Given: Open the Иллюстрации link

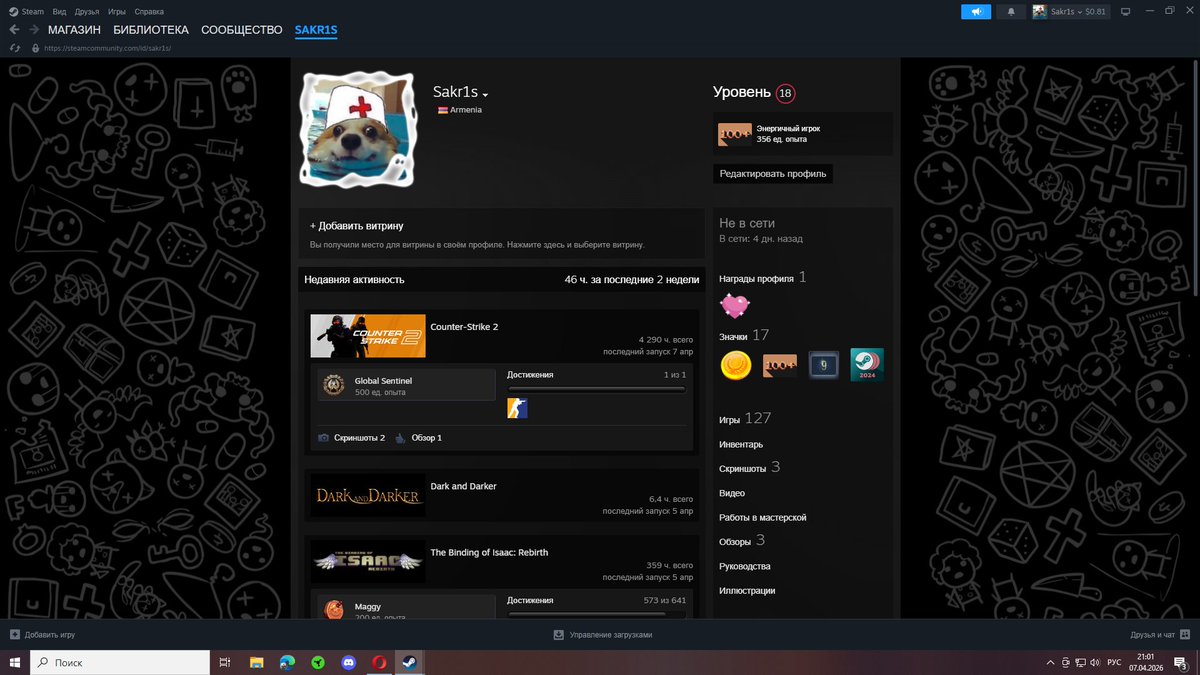Looking at the screenshot, I should [x=747, y=590].
